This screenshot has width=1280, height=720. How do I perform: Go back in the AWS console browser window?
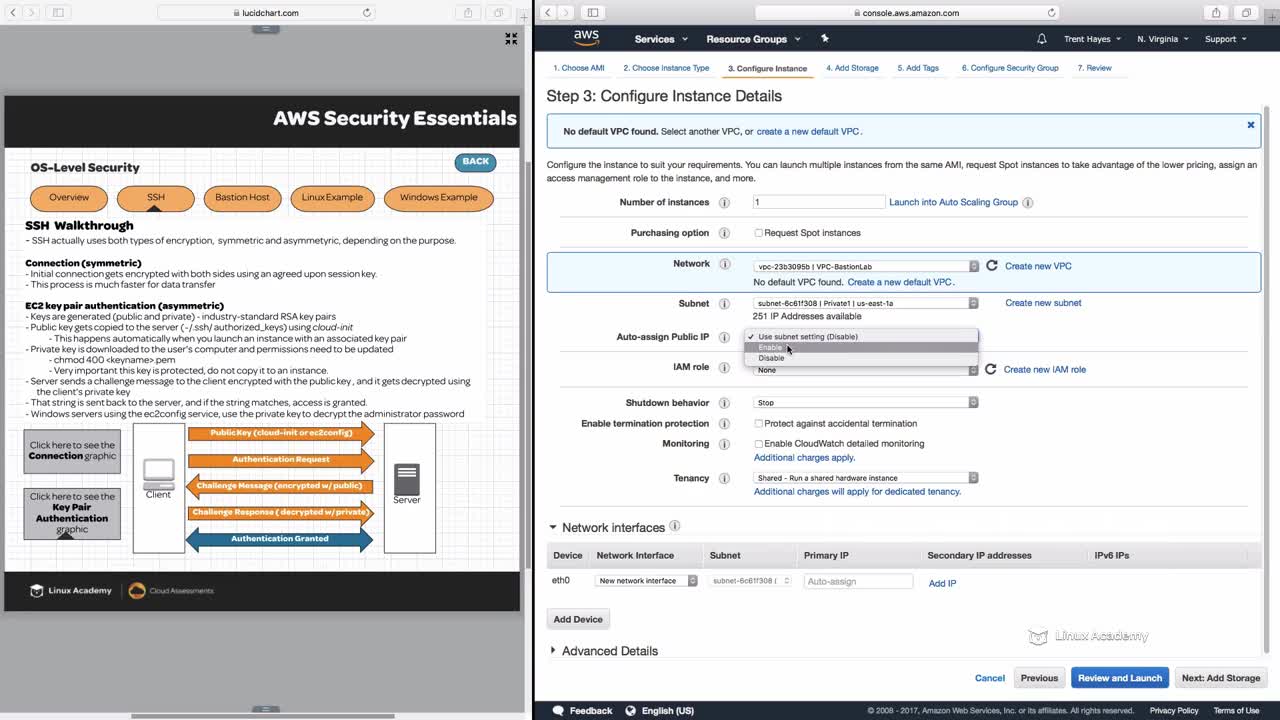click(x=548, y=13)
